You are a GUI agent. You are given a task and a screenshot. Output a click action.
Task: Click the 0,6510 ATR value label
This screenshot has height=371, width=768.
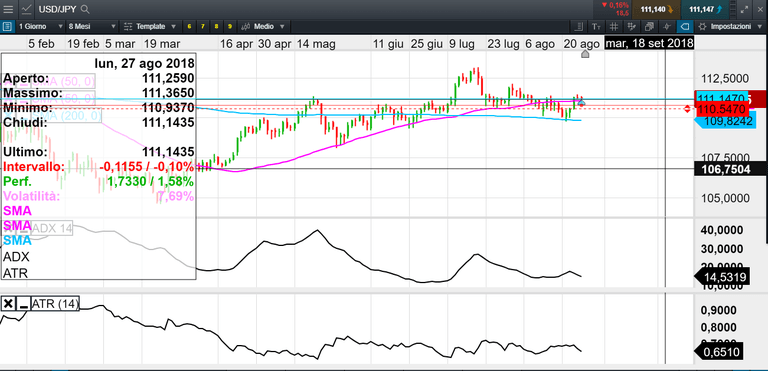(x=720, y=351)
